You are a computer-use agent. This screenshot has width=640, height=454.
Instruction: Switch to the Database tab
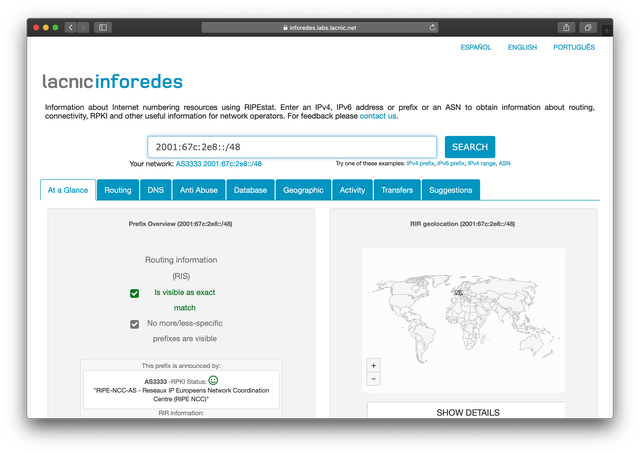pos(250,190)
